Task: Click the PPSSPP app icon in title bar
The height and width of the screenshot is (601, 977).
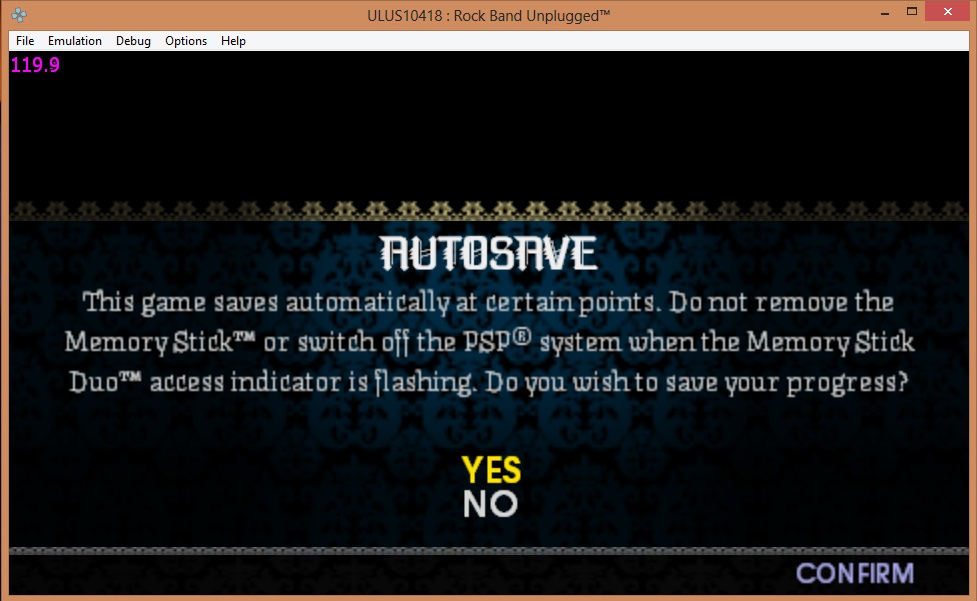Action: 19,15
